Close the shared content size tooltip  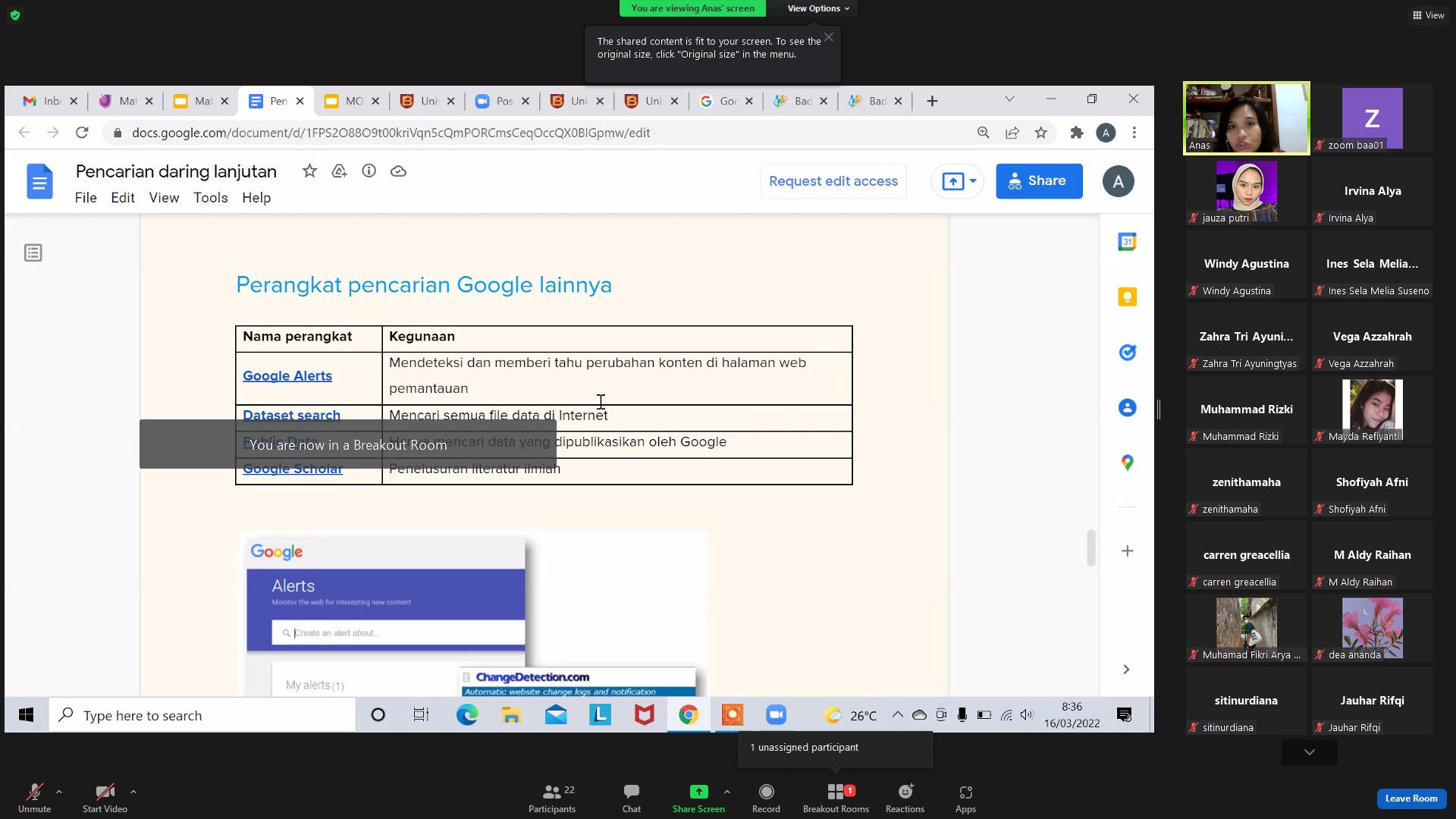[x=829, y=37]
